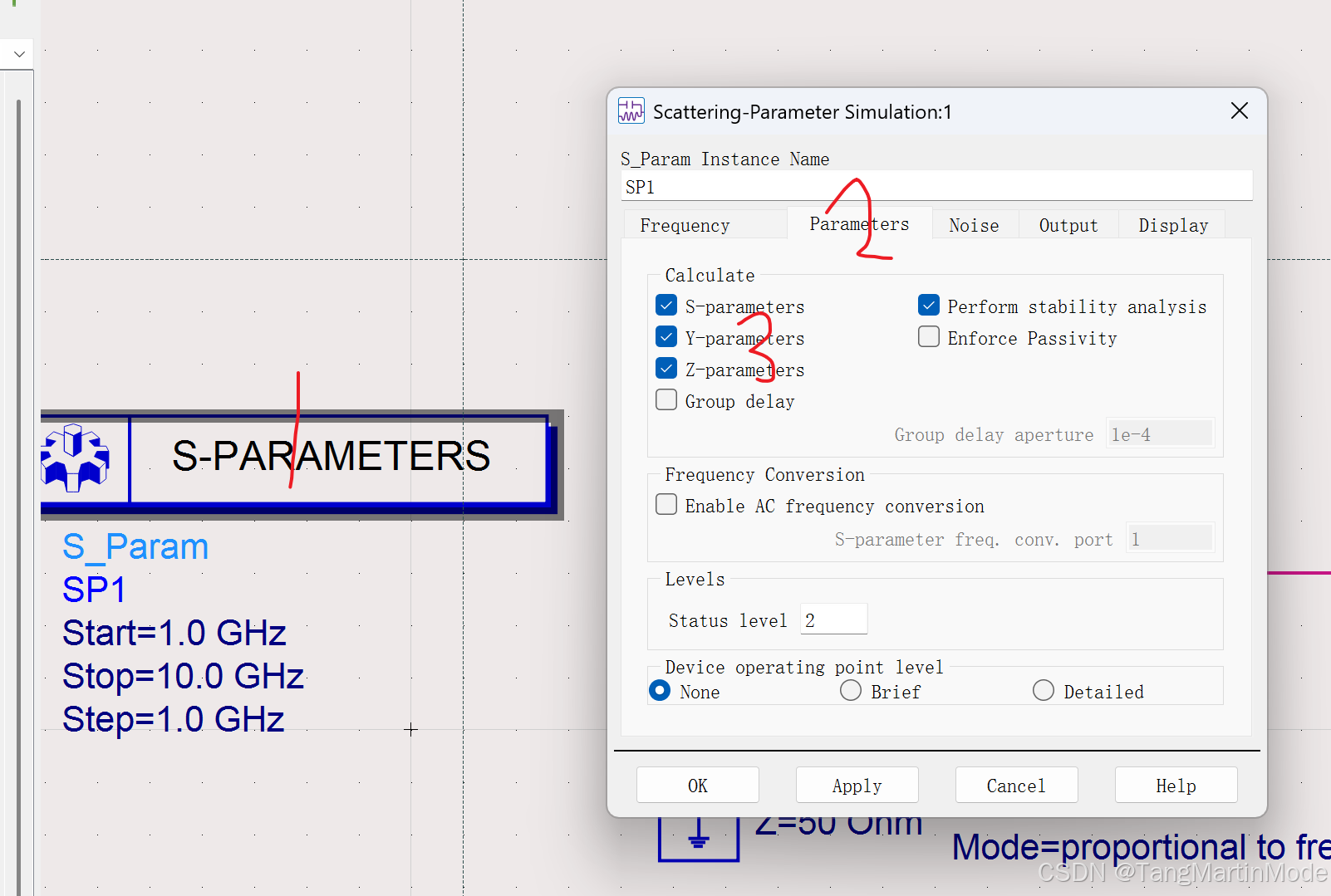The height and width of the screenshot is (896, 1331).
Task: Enable the Group delay checkbox
Action: [666, 400]
